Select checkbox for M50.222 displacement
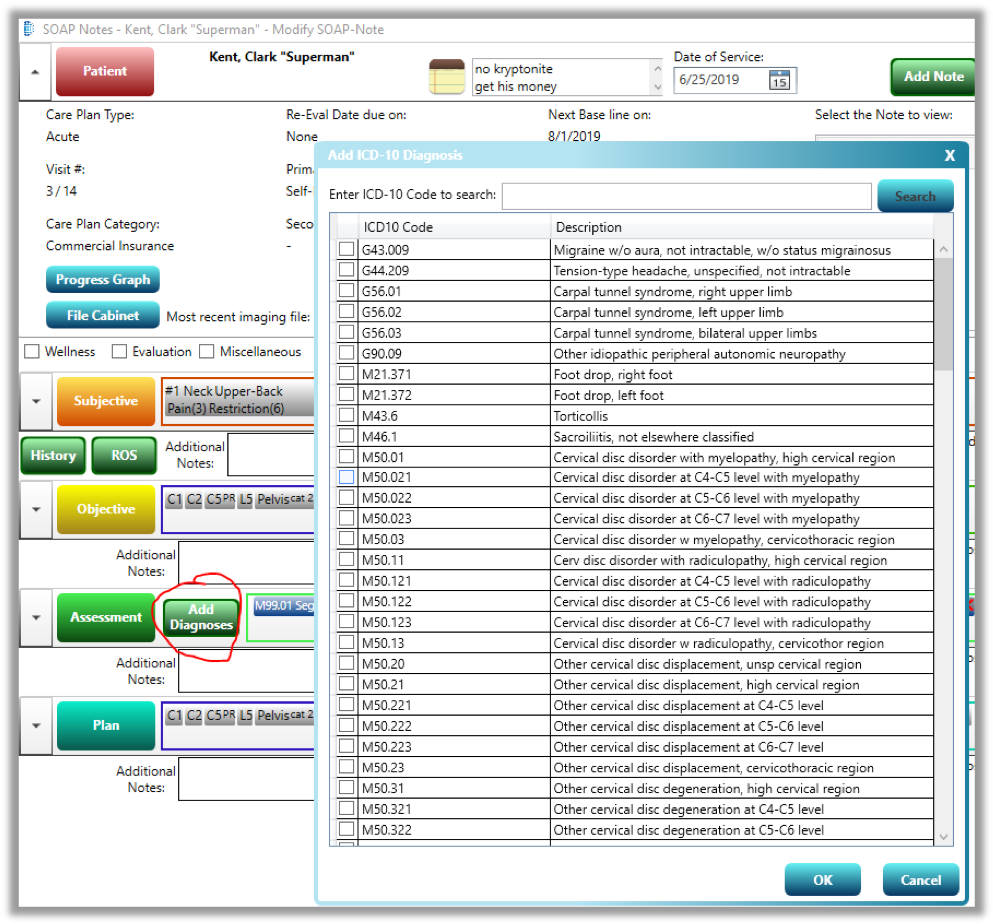The width and height of the screenshot is (993, 924). coord(346,725)
